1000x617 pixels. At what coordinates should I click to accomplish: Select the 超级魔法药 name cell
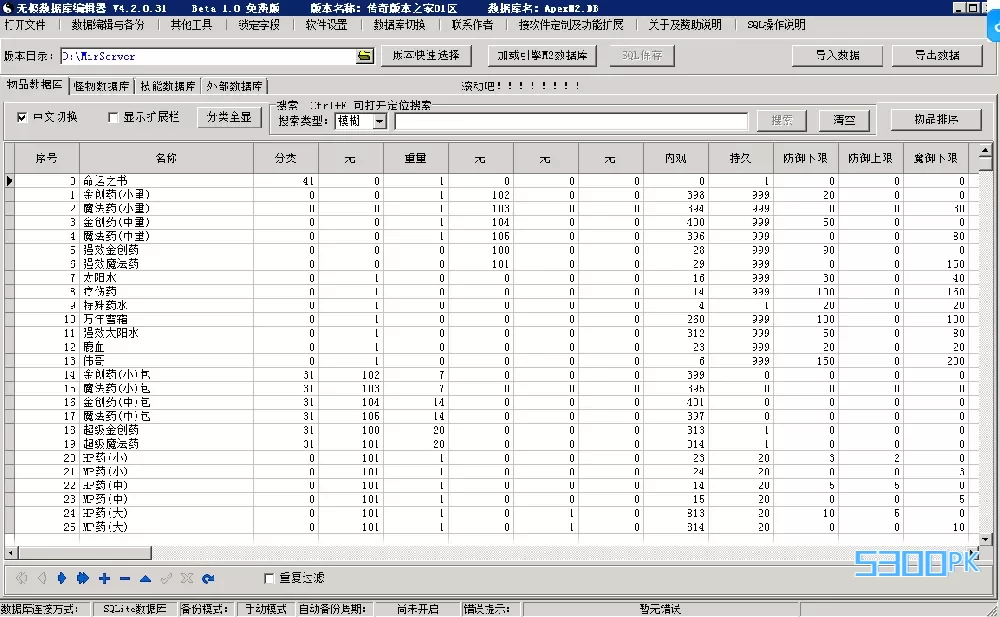tap(166, 444)
